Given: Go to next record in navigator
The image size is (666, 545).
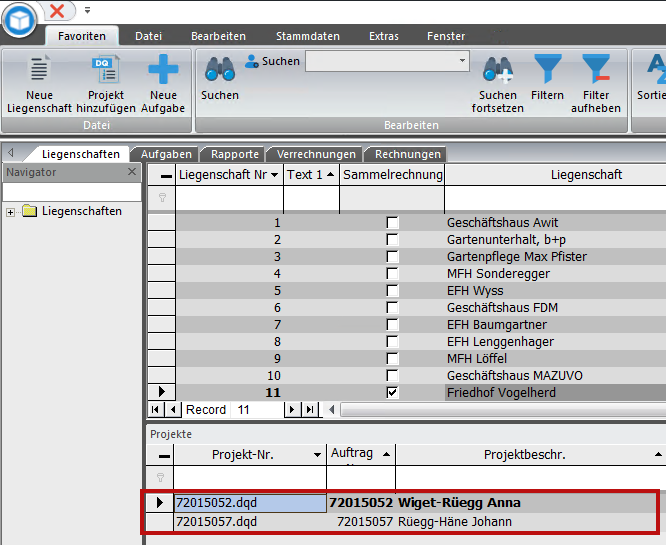Looking at the screenshot, I should click(x=292, y=410).
